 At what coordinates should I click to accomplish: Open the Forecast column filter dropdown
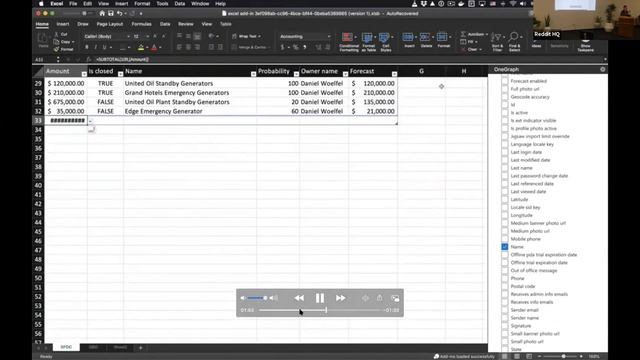pos(394,74)
